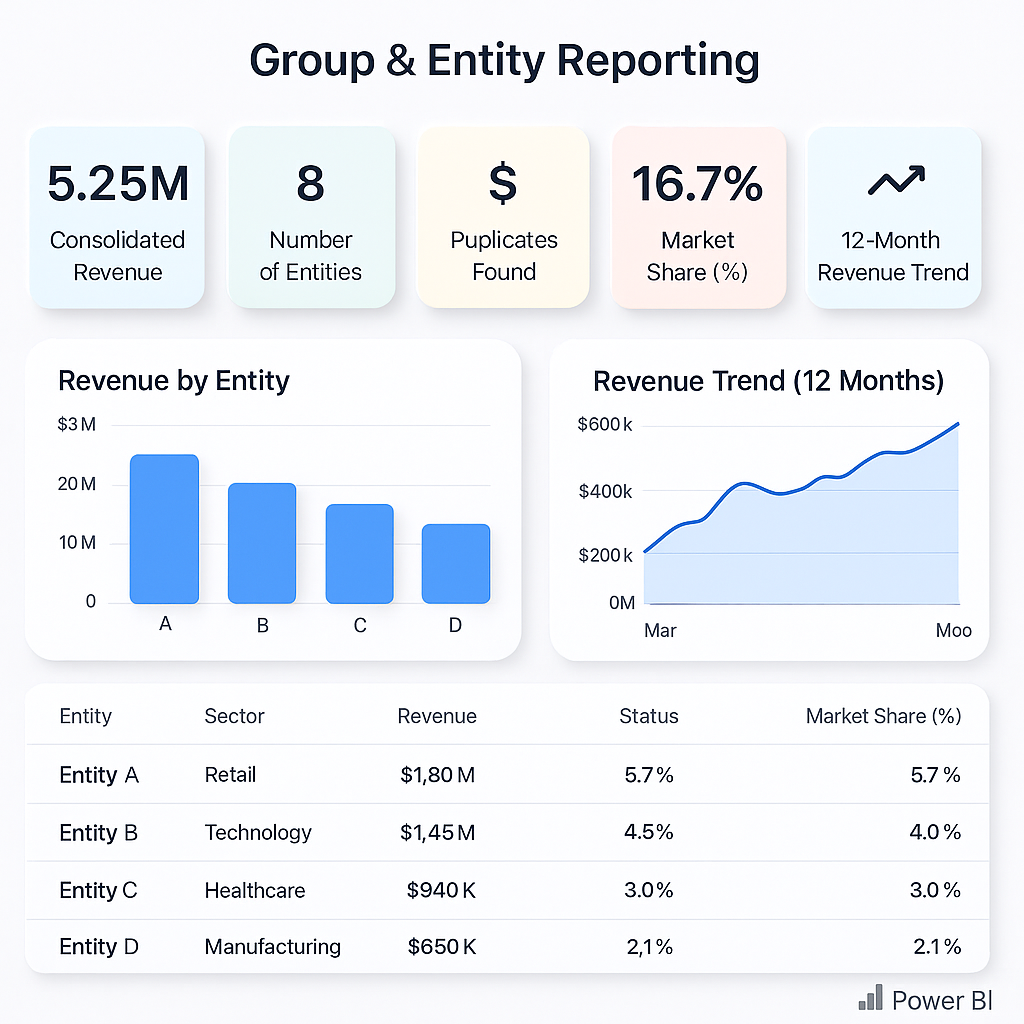
Task: Select bar B in Revenue by Entity chart
Action: point(262,543)
